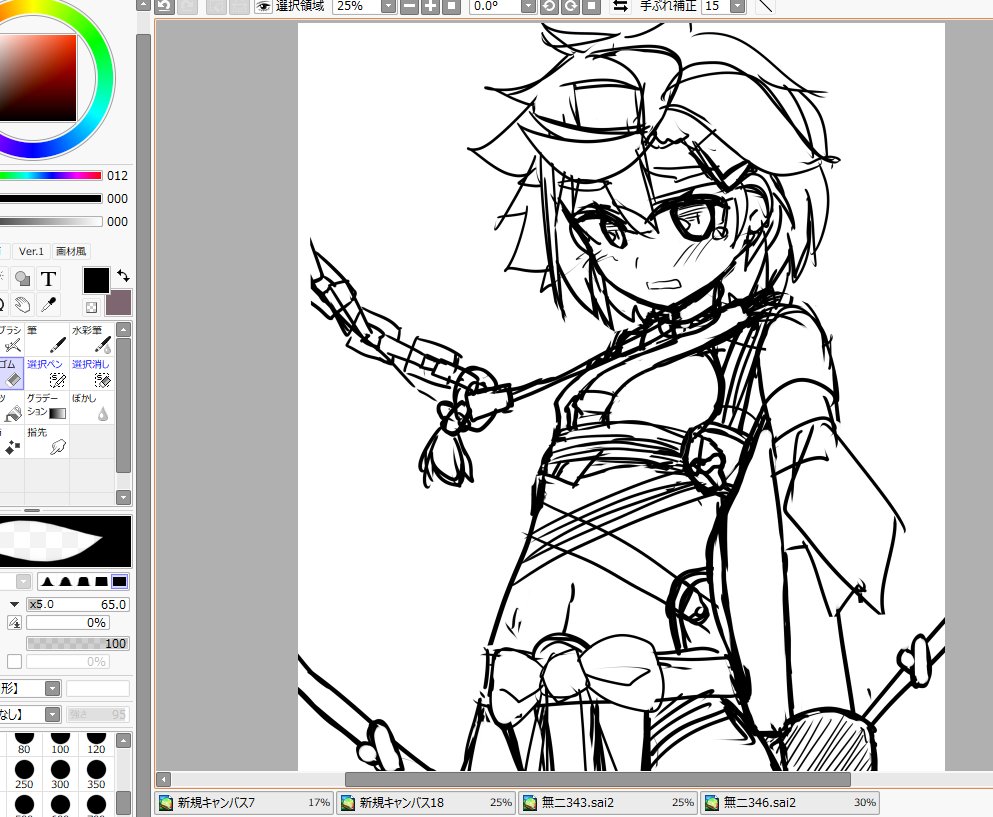Viewport: 993px width, 817px height.
Task: Reset canvas rotation square button
Action: (591, 6)
